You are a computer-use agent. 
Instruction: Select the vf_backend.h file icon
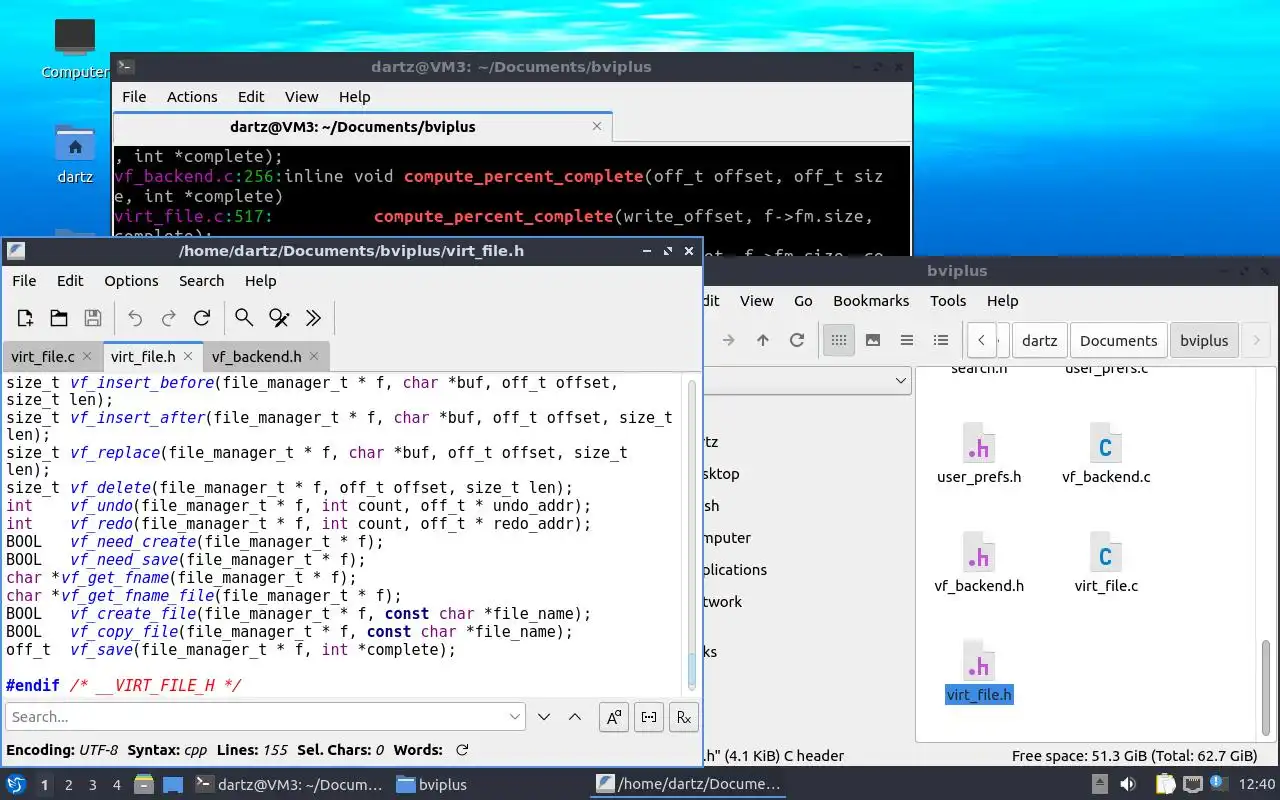(x=979, y=554)
